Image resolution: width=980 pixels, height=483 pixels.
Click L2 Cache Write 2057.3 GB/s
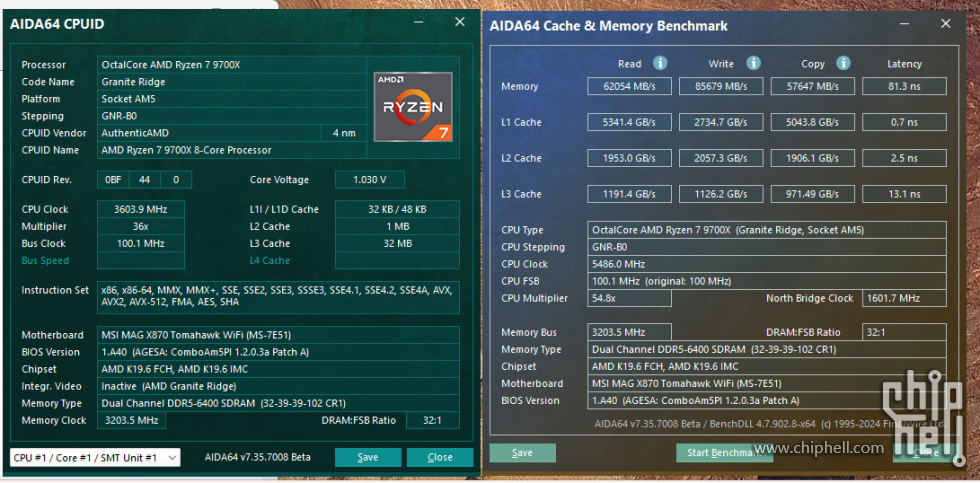(x=721, y=158)
